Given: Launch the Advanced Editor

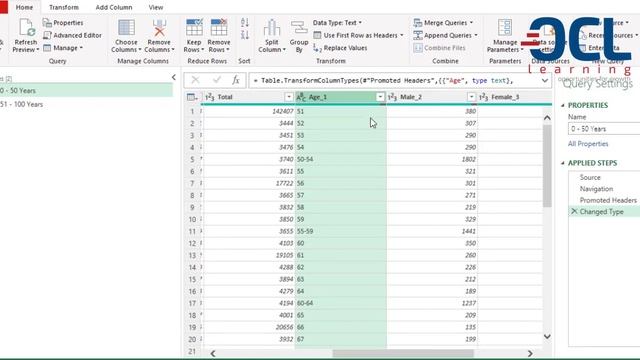Looking at the screenshot, I should (73, 36).
